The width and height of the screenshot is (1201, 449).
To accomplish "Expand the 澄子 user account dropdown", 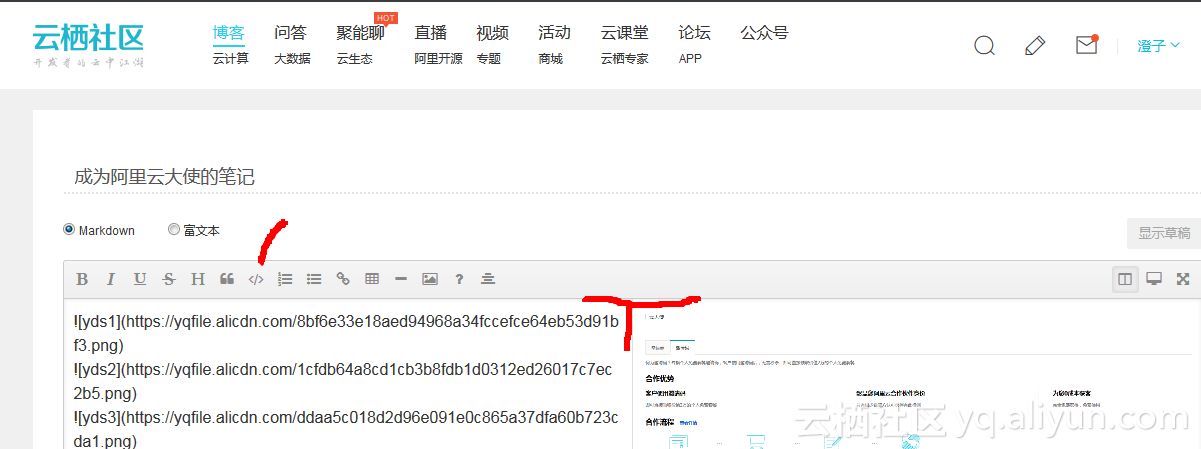I will (1159, 46).
